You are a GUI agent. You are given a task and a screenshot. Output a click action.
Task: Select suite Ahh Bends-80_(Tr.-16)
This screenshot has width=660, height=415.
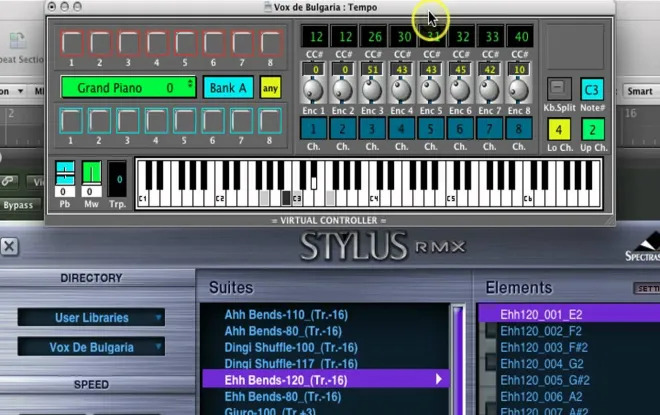tap(283, 331)
